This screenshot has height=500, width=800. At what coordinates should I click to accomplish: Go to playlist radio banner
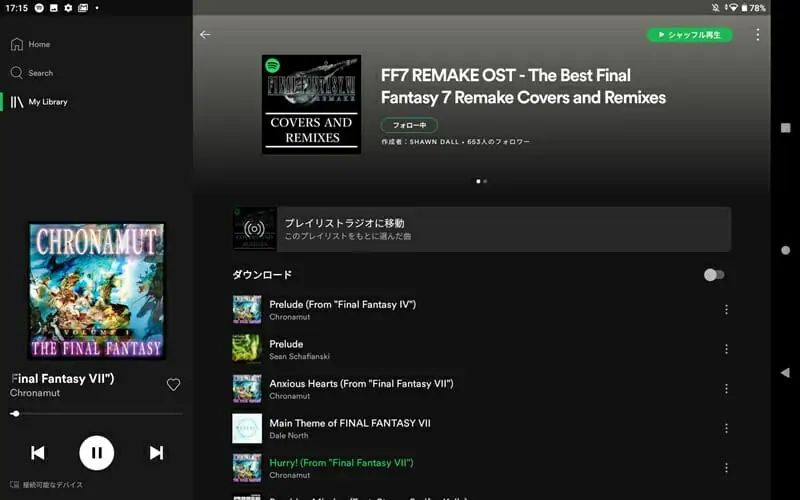[x=482, y=229]
